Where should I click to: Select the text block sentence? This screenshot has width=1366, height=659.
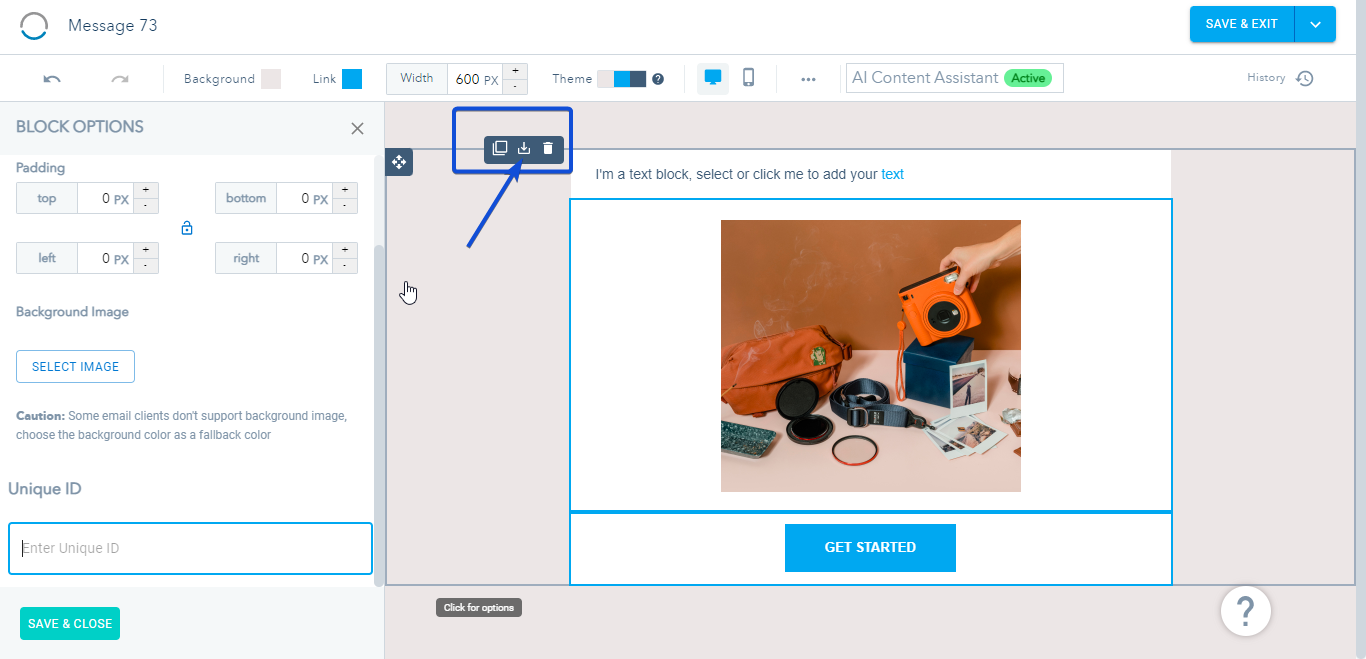pyautogui.click(x=750, y=174)
